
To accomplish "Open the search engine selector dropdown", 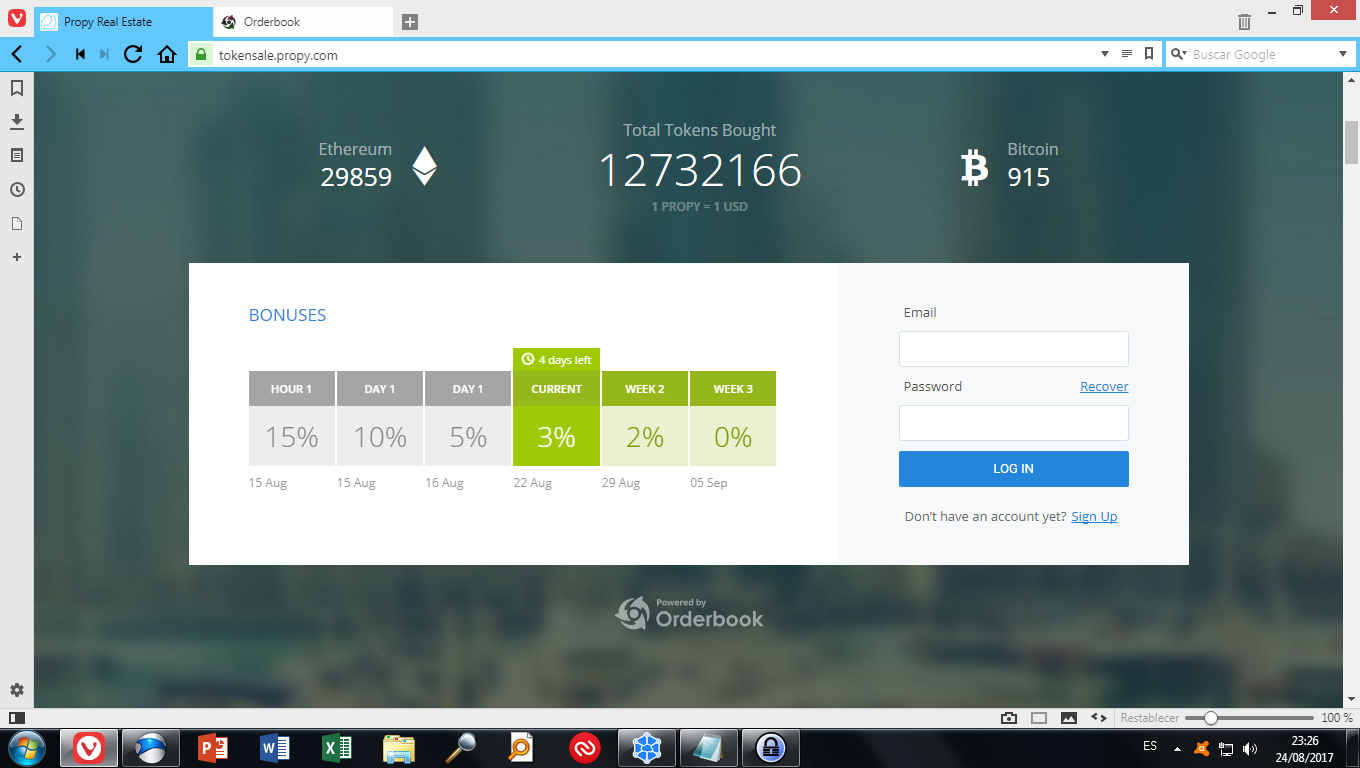I will pos(1178,54).
